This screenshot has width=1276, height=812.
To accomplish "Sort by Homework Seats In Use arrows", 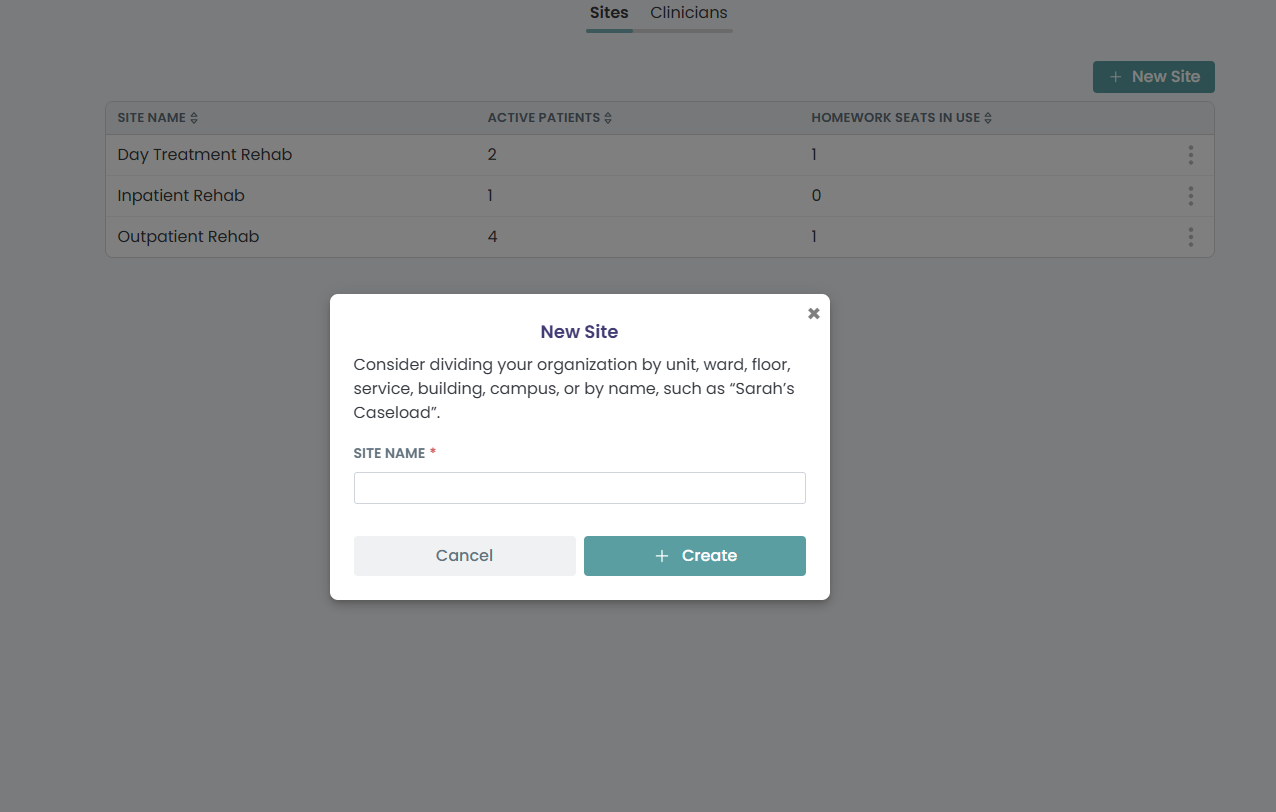I will (988, 118).
